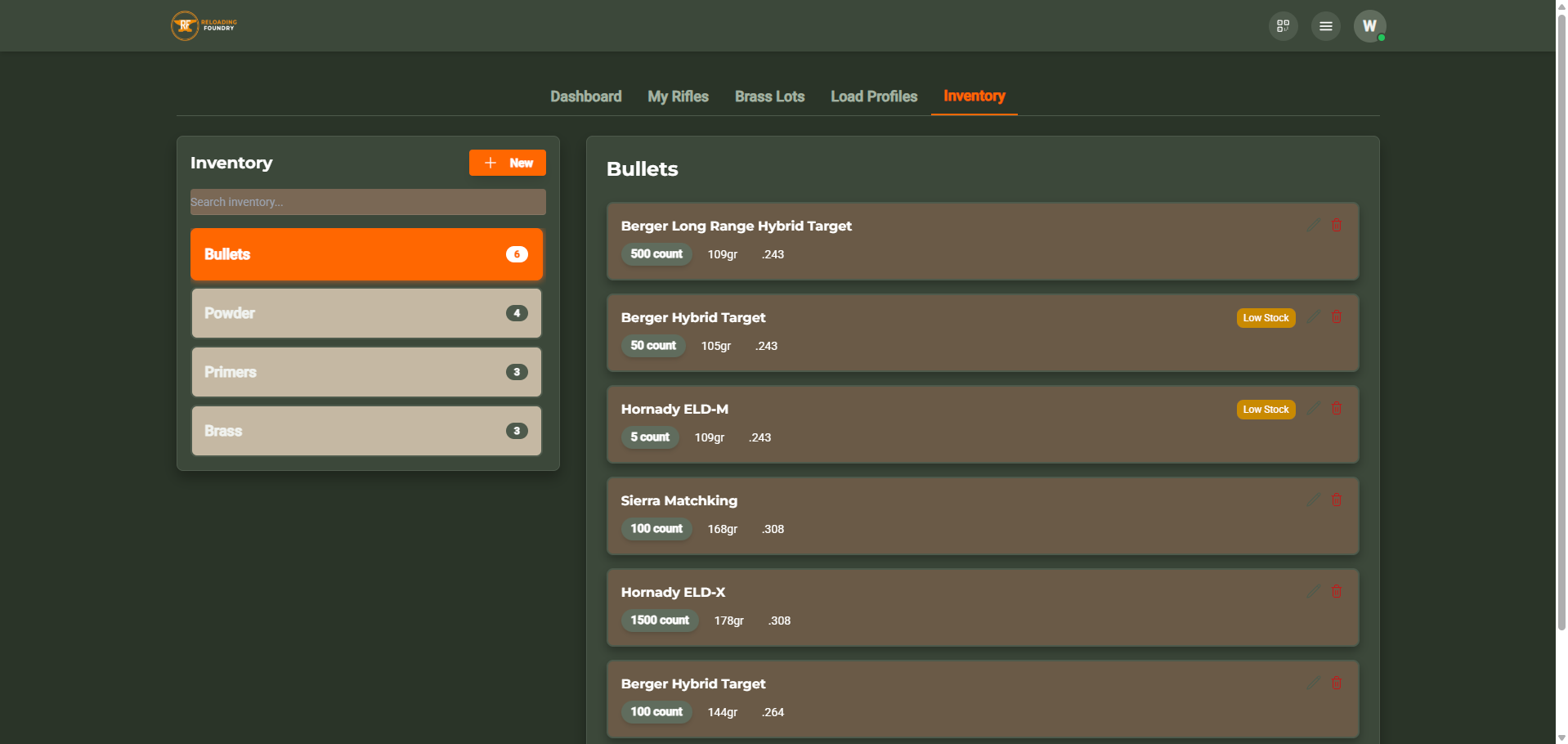Open the Load Profiles tab

tap(874, 96)
